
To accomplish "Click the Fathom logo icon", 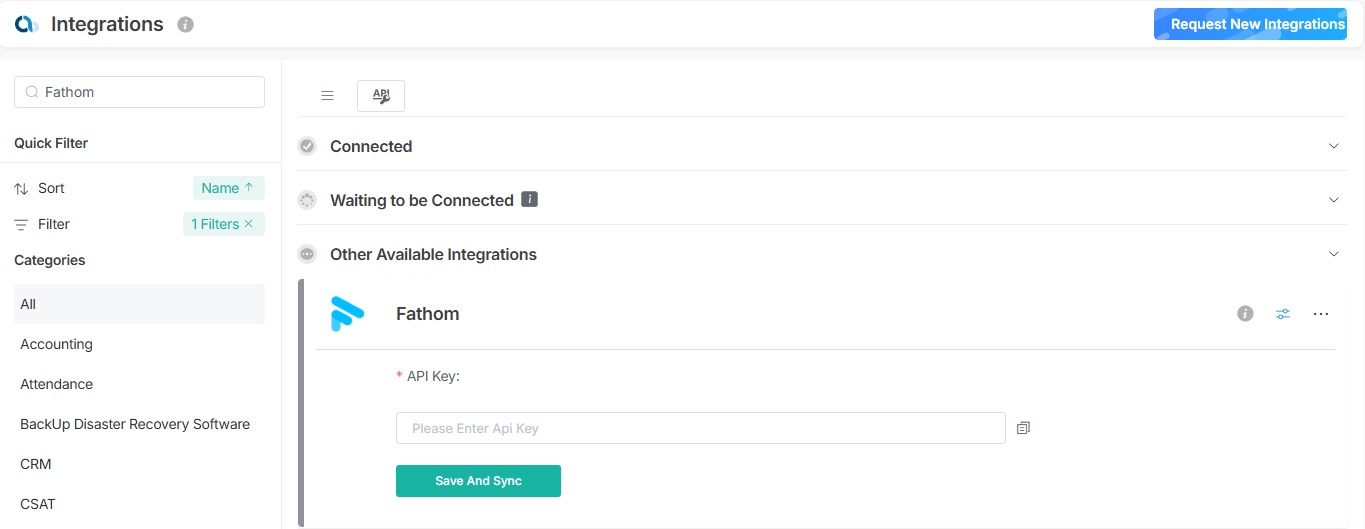I will (x=348, y=314).
